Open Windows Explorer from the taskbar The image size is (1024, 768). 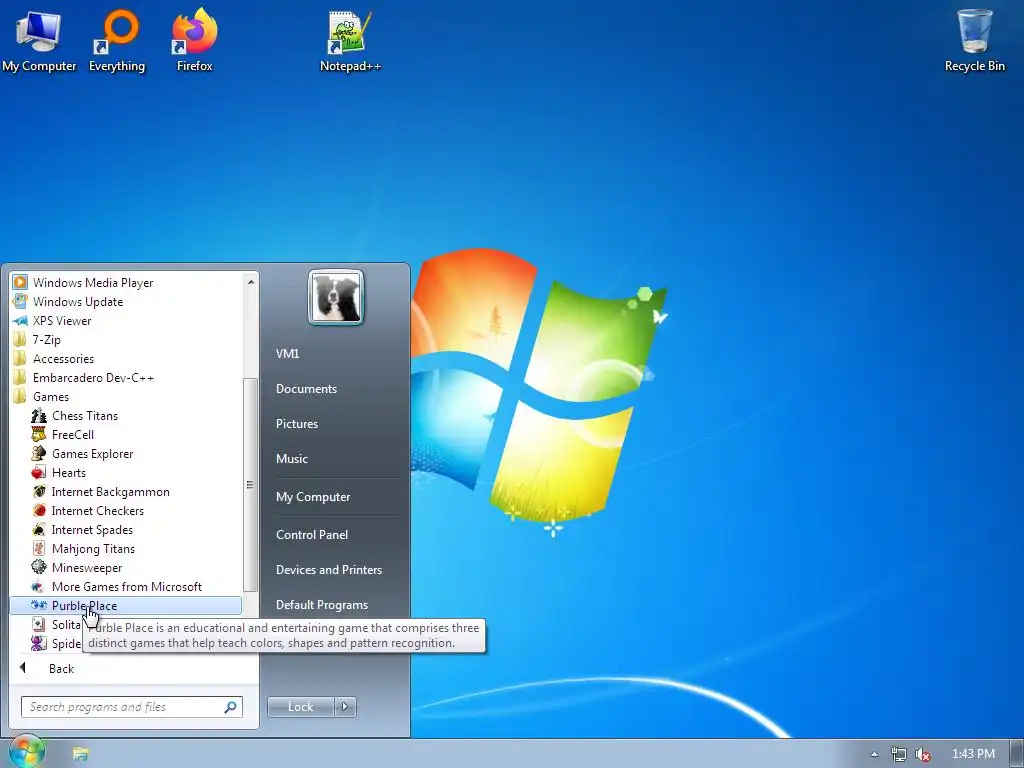tap(80, 754)
